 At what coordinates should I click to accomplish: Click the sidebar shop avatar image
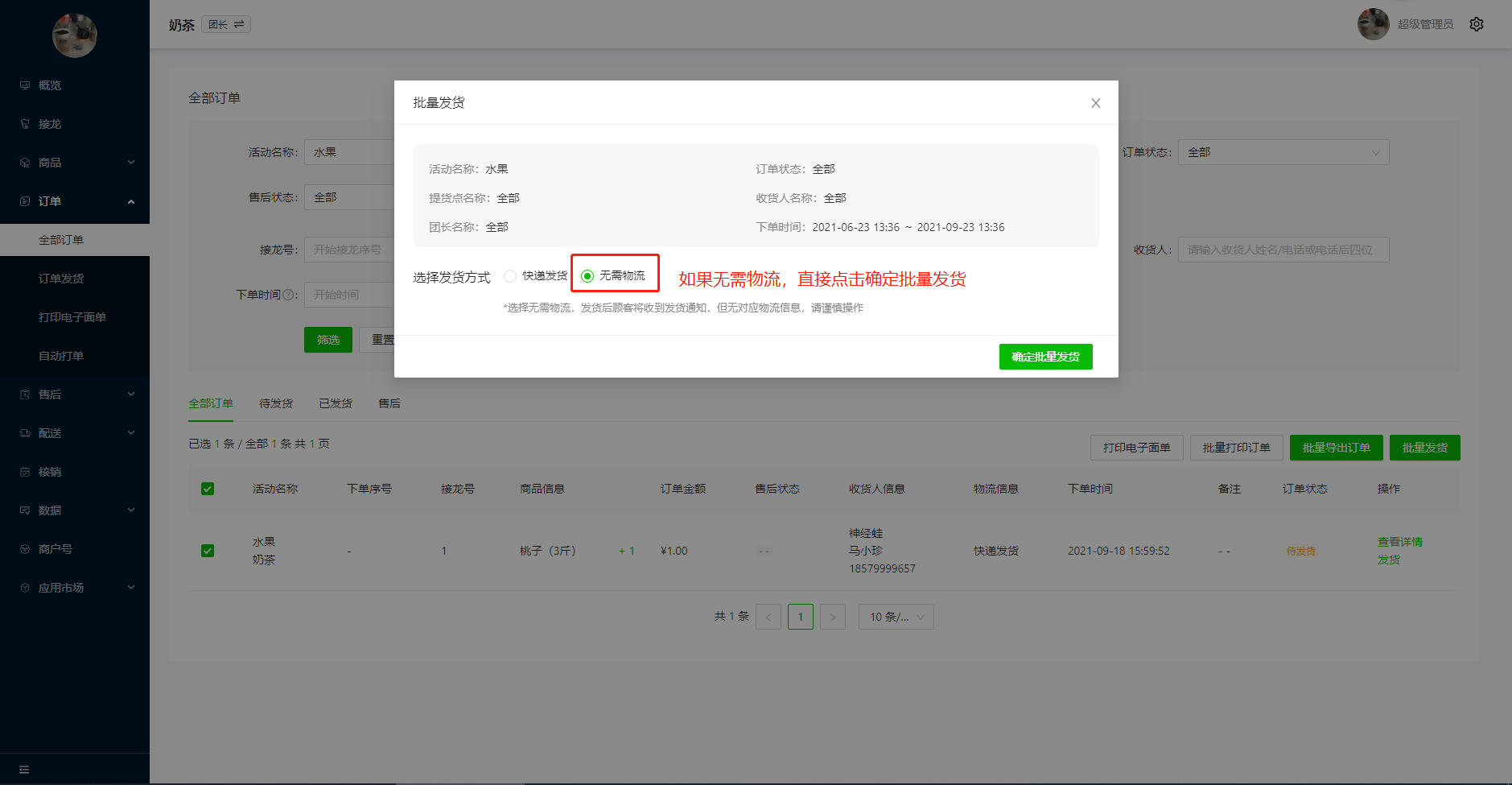coord(75,35)
